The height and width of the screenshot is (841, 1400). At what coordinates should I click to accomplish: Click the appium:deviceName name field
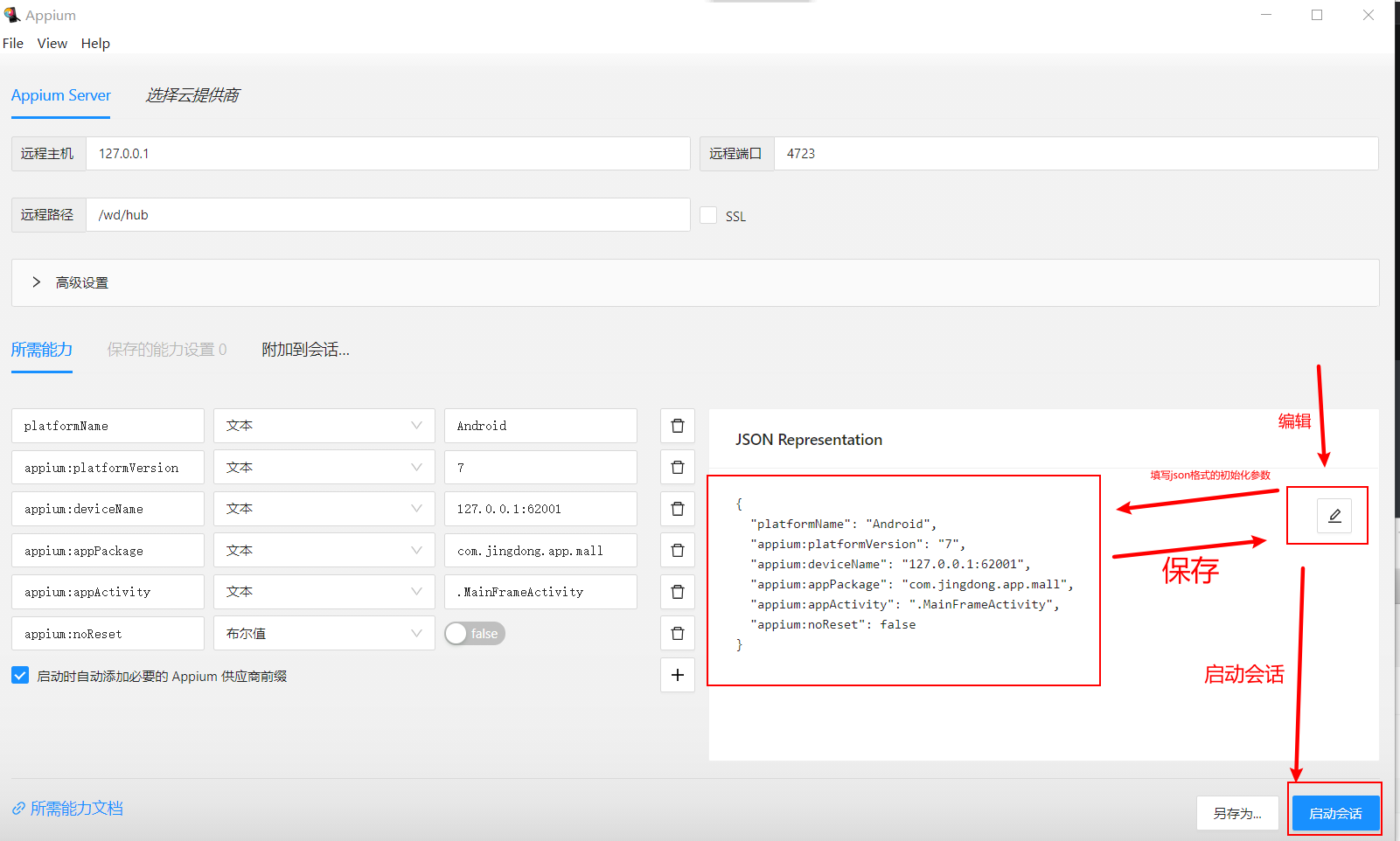108,509
